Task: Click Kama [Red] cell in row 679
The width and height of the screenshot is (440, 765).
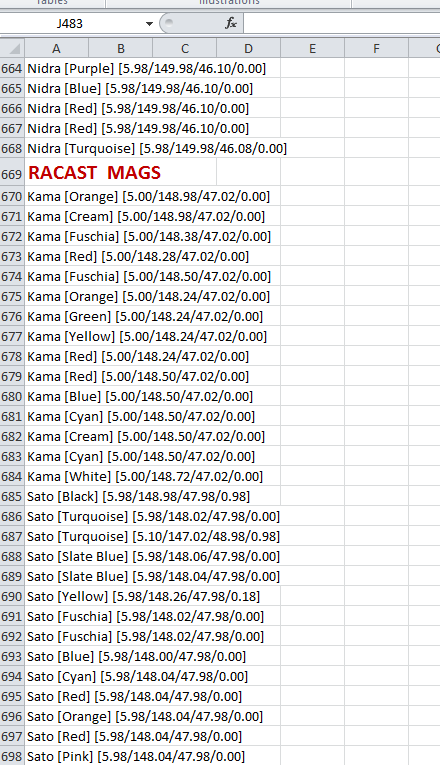Action: click(x=138, y=377)
